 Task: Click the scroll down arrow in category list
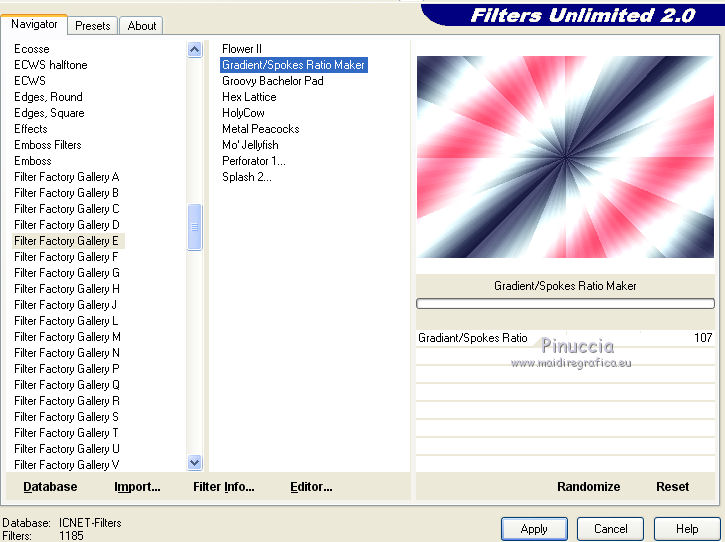[x=195, y=462]
